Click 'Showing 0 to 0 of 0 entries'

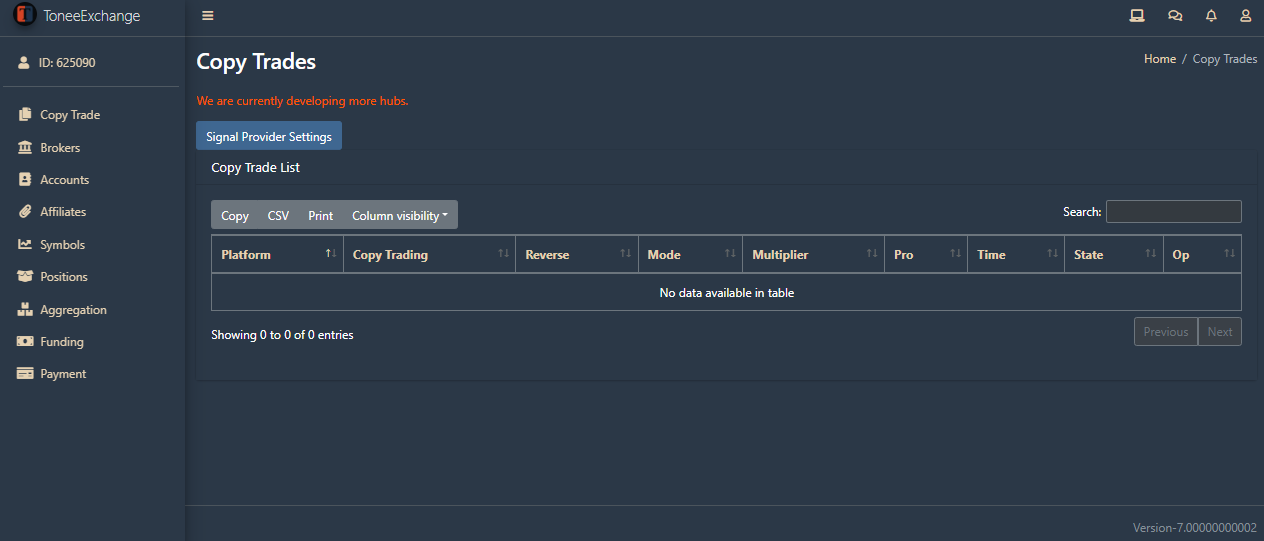[x=282, y=335]
